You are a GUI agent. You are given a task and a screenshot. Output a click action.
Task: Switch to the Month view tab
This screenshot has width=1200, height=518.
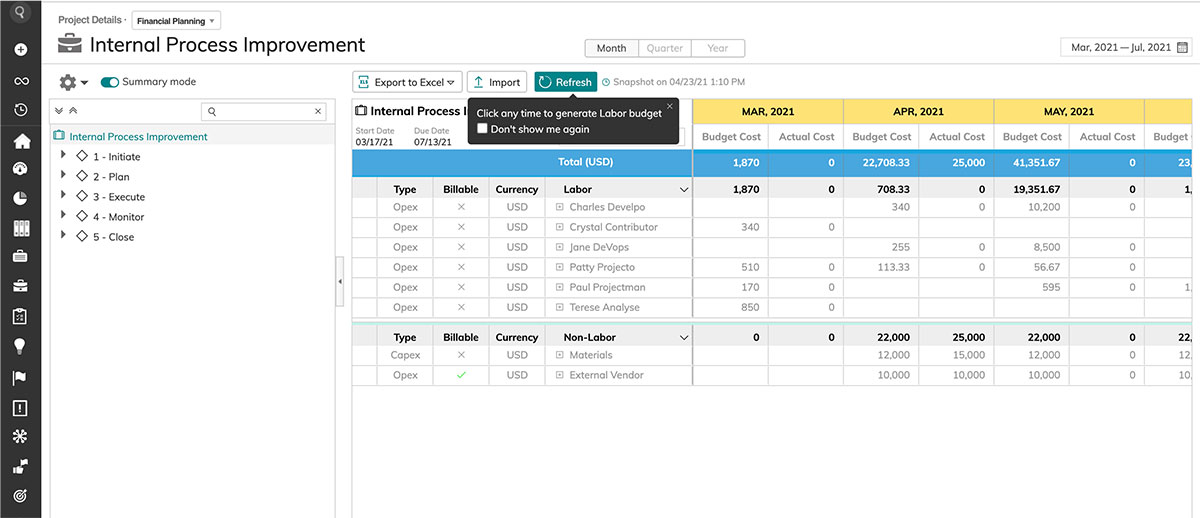point(612,48)
